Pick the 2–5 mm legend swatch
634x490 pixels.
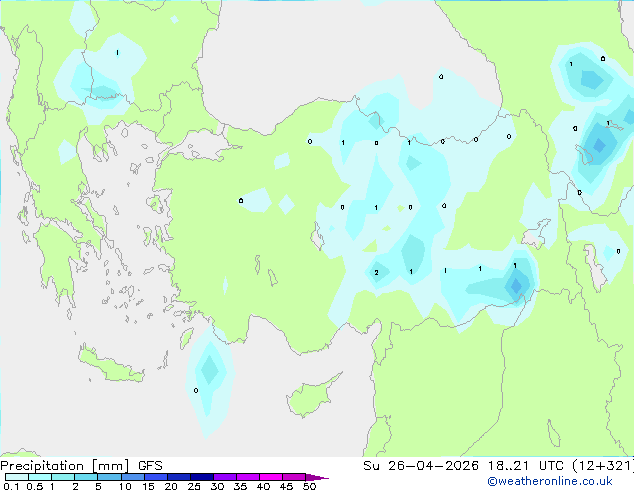pyautogui.click(x=86, y=477)
